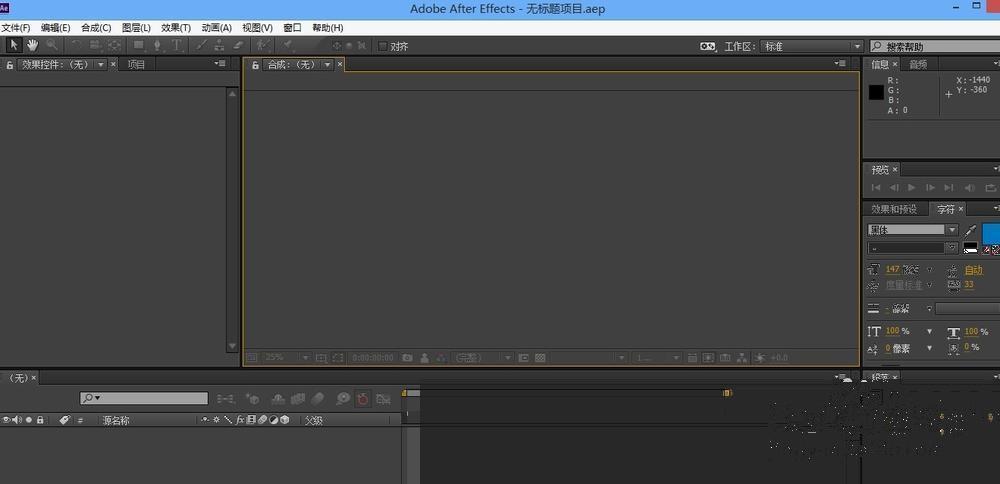This screenshot has width=1000, height=484.
Task: Select the Unified Camera tool
Action: pyautogui.click(x=95, y=45)
